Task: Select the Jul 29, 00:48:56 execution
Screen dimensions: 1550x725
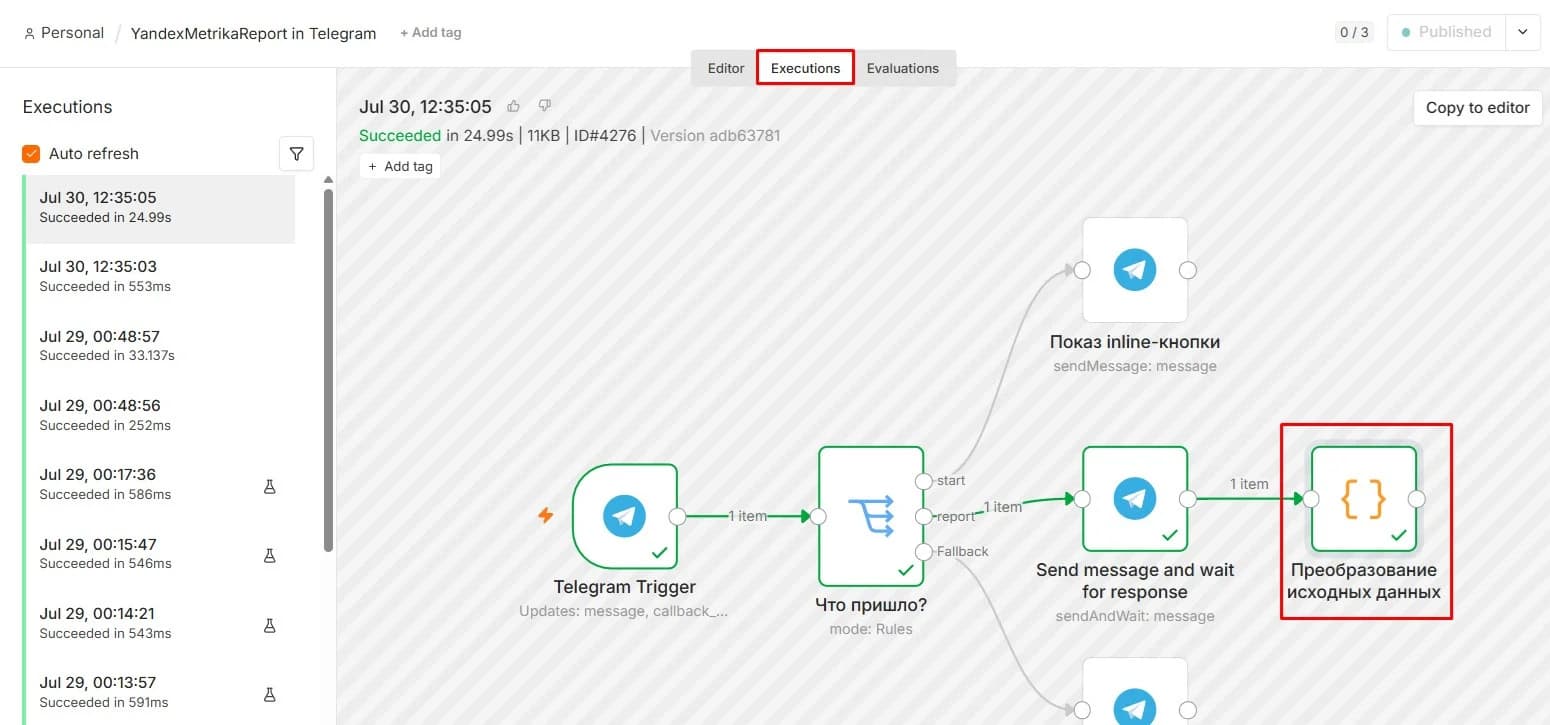Action: click(161, 416)
